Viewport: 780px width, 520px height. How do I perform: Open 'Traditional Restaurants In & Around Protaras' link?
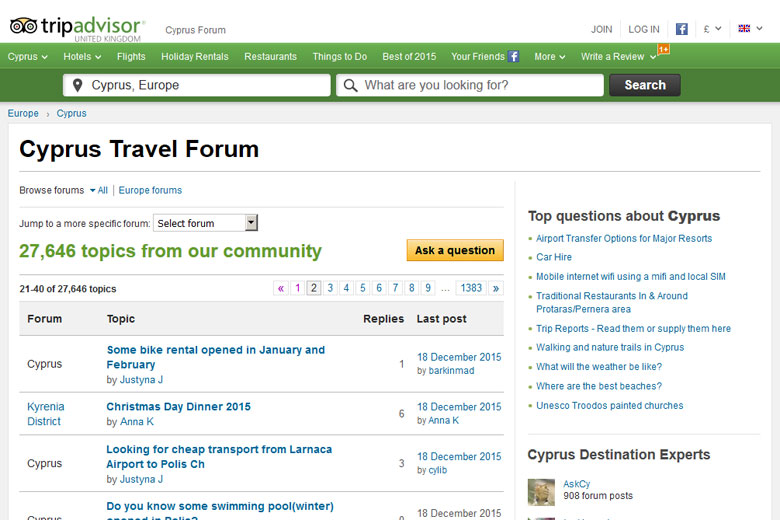coord(612,303)
